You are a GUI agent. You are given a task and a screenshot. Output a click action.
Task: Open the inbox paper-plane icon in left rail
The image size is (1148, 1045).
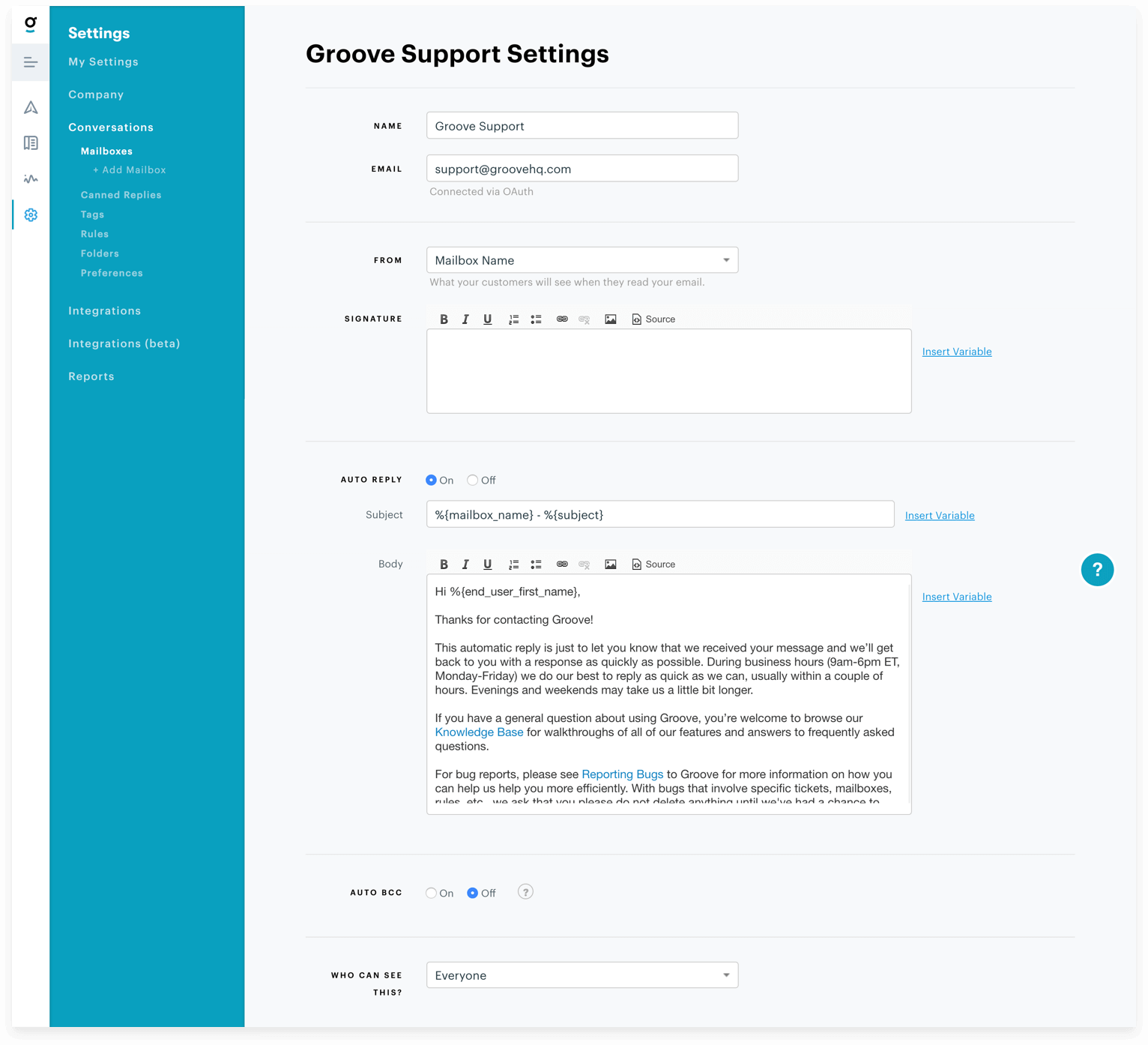click(31, 107)
